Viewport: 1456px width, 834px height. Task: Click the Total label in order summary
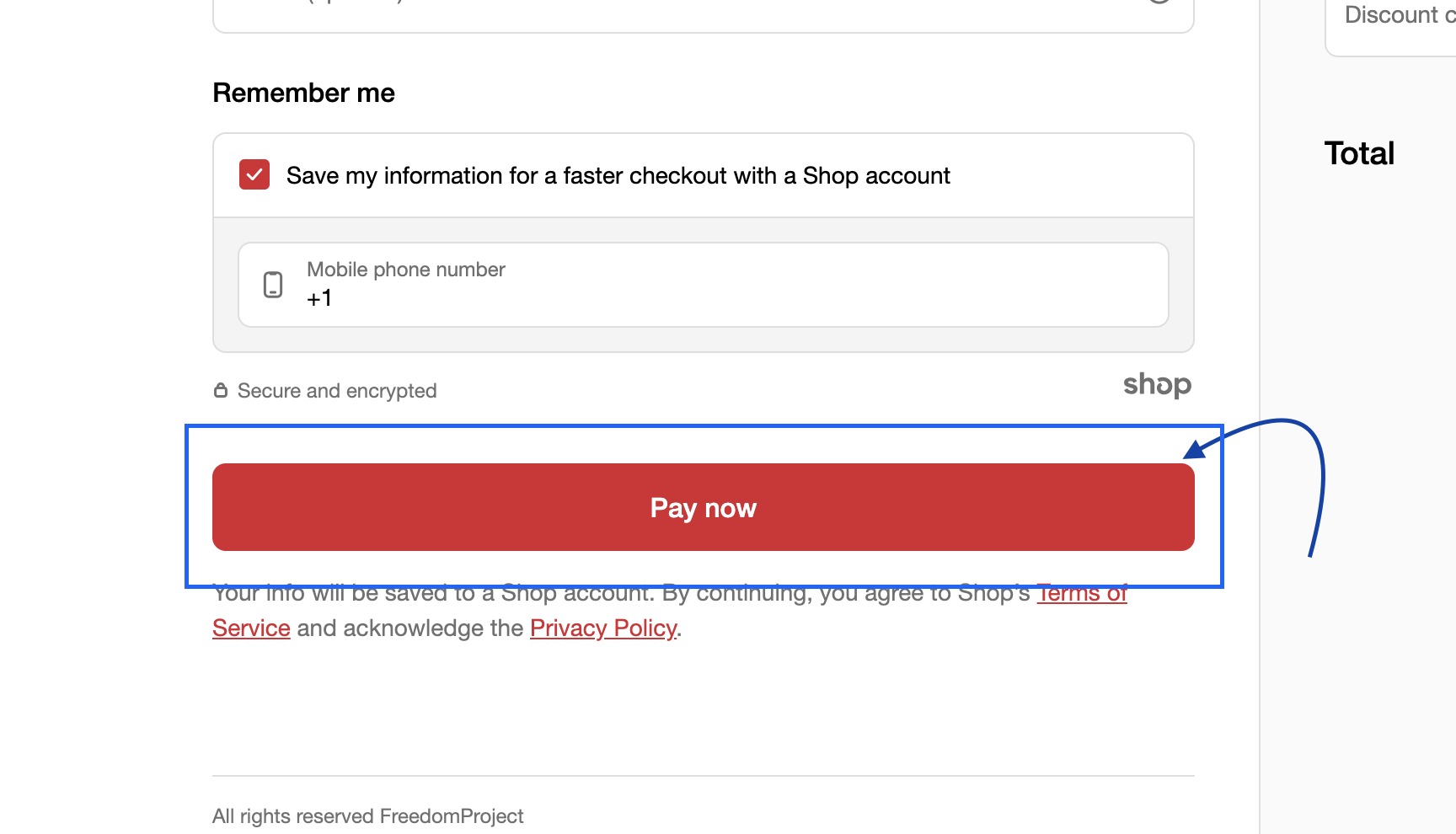tap(1359, 153)
